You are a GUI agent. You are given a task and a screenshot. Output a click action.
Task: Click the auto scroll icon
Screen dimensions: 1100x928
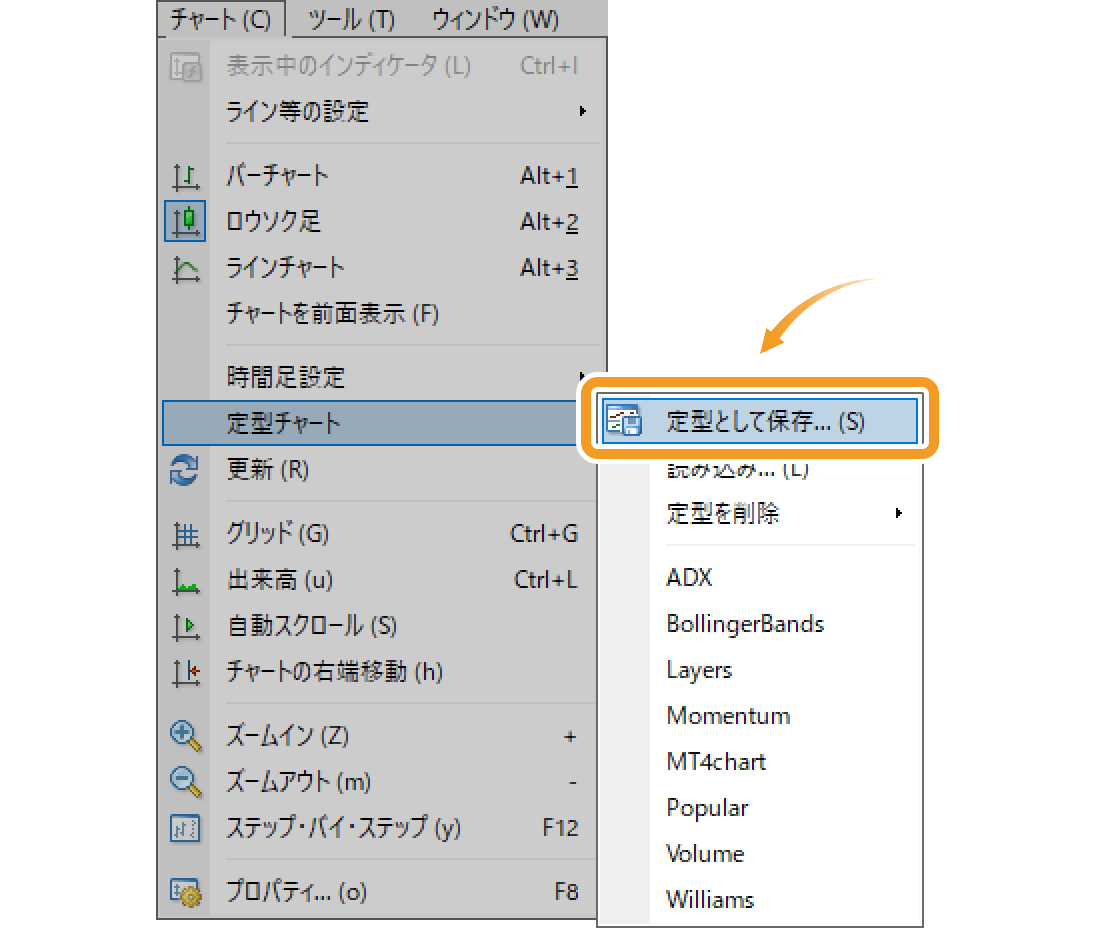(185, 627)
